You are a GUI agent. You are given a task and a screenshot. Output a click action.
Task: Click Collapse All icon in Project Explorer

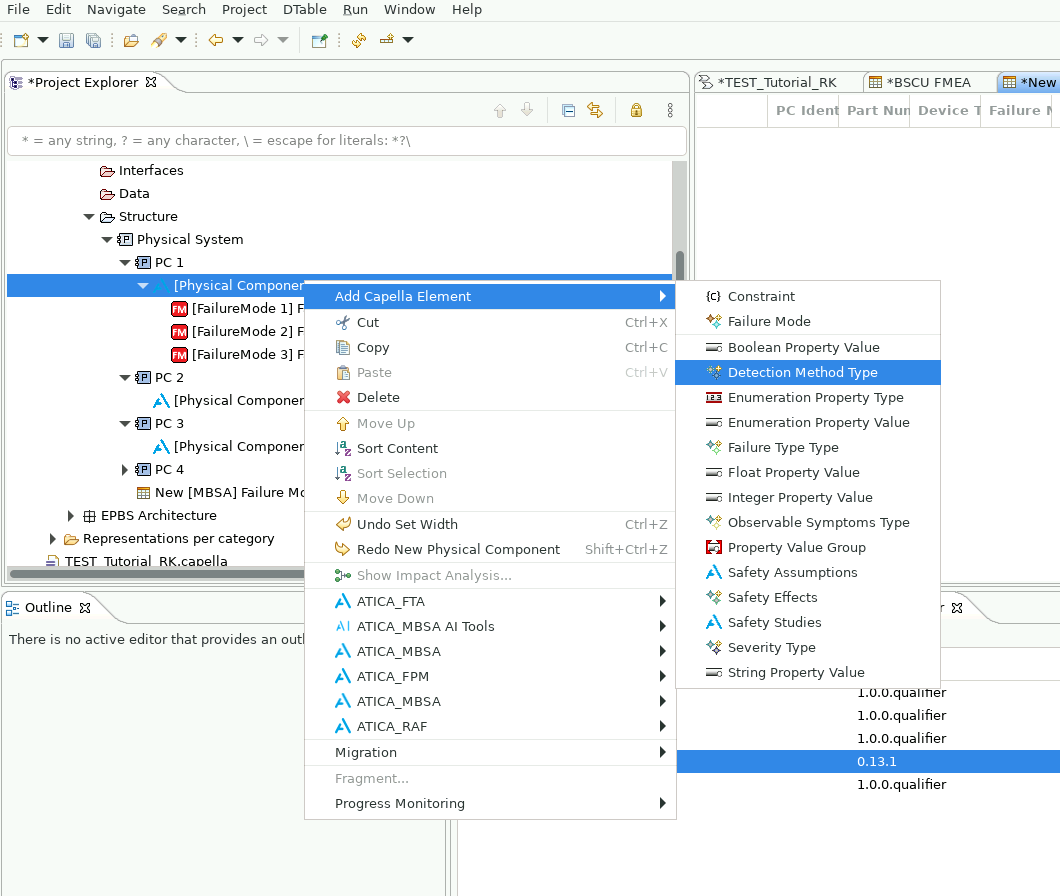point(569,110)
